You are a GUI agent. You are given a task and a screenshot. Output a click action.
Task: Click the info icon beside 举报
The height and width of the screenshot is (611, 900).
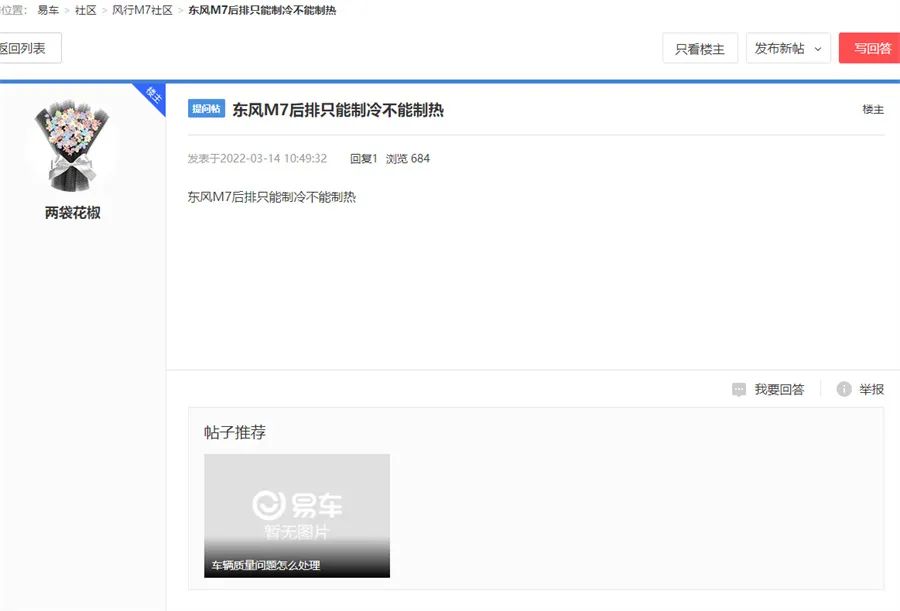(x=844, y=389)
